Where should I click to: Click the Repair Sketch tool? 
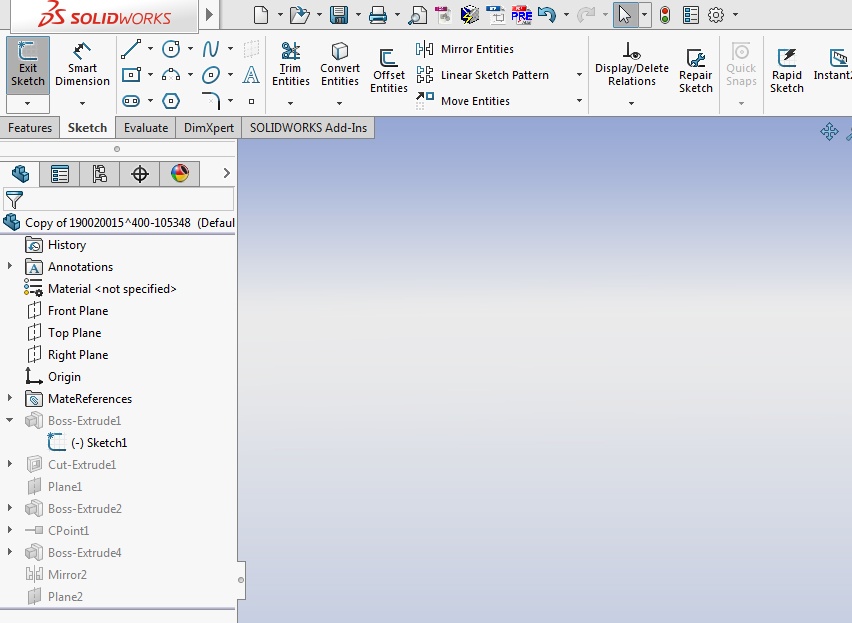[x=696, y=71]
